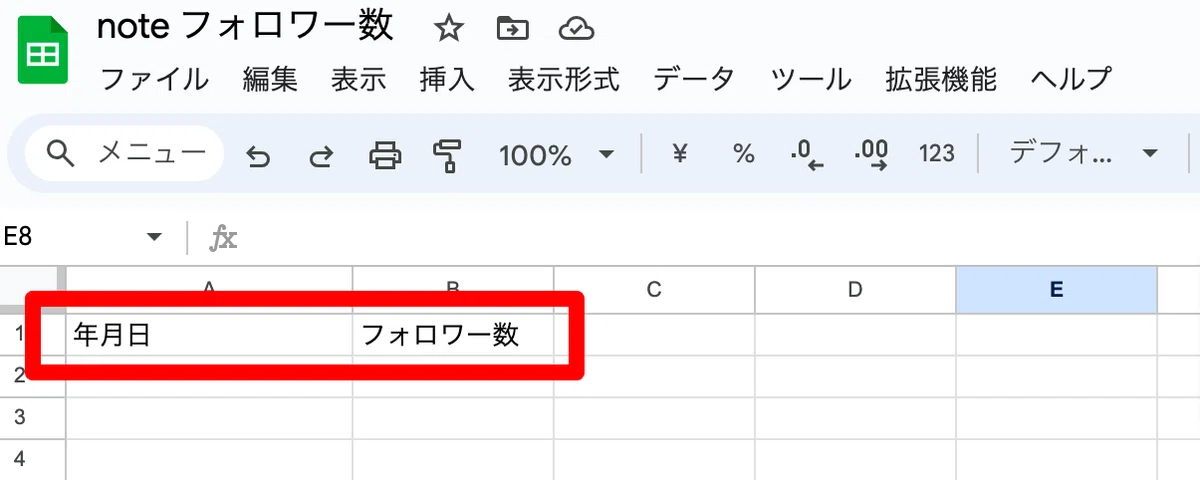
Task: Select the フォロワー数 cell in B1
Action: (x=453, y=335)
